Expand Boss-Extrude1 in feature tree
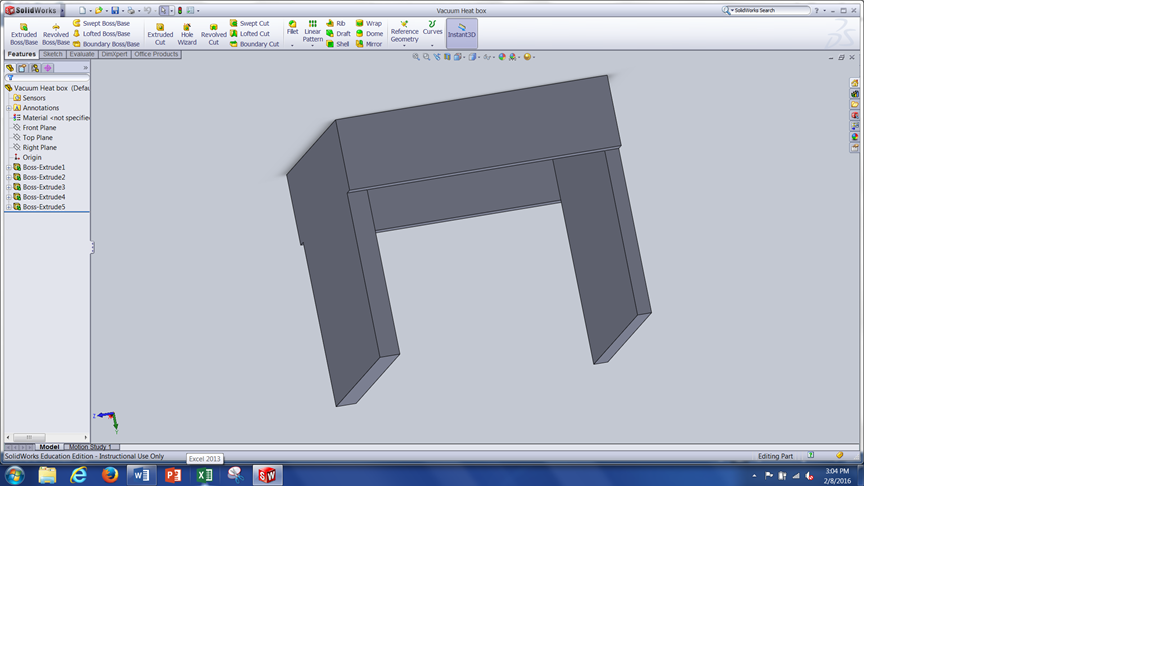This screenshot has height=648, width=1152. point(9,168)
